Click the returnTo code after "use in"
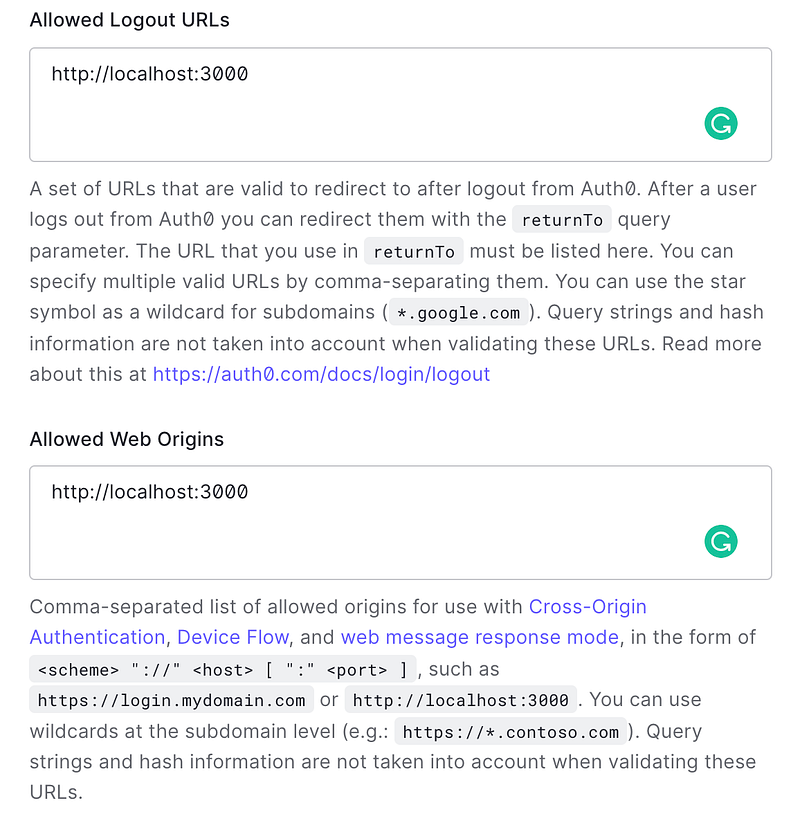This screenshot has height=817, width=800. 414,251
